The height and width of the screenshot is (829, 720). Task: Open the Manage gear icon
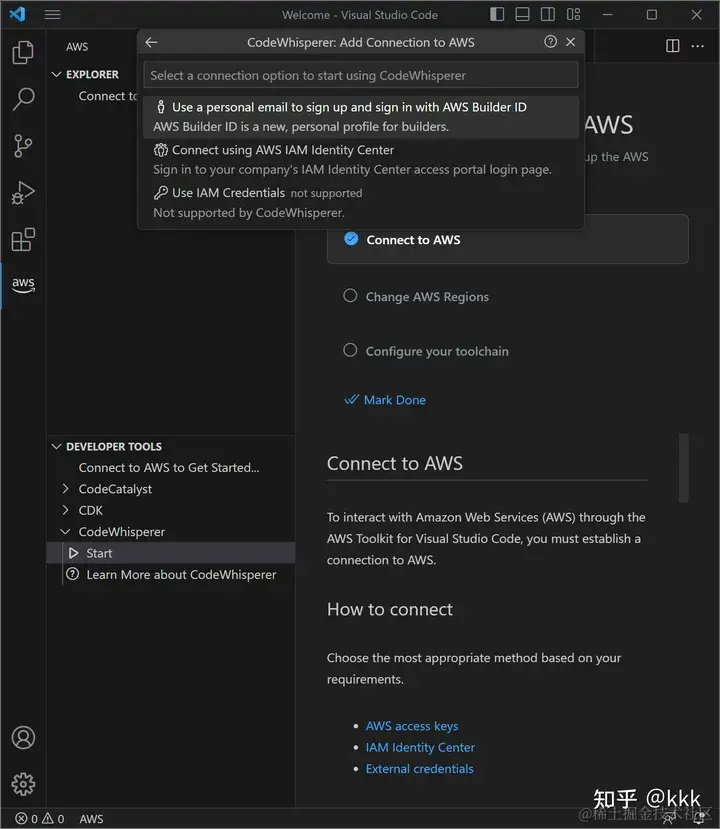pyautogui.click(x=23, y=784)
